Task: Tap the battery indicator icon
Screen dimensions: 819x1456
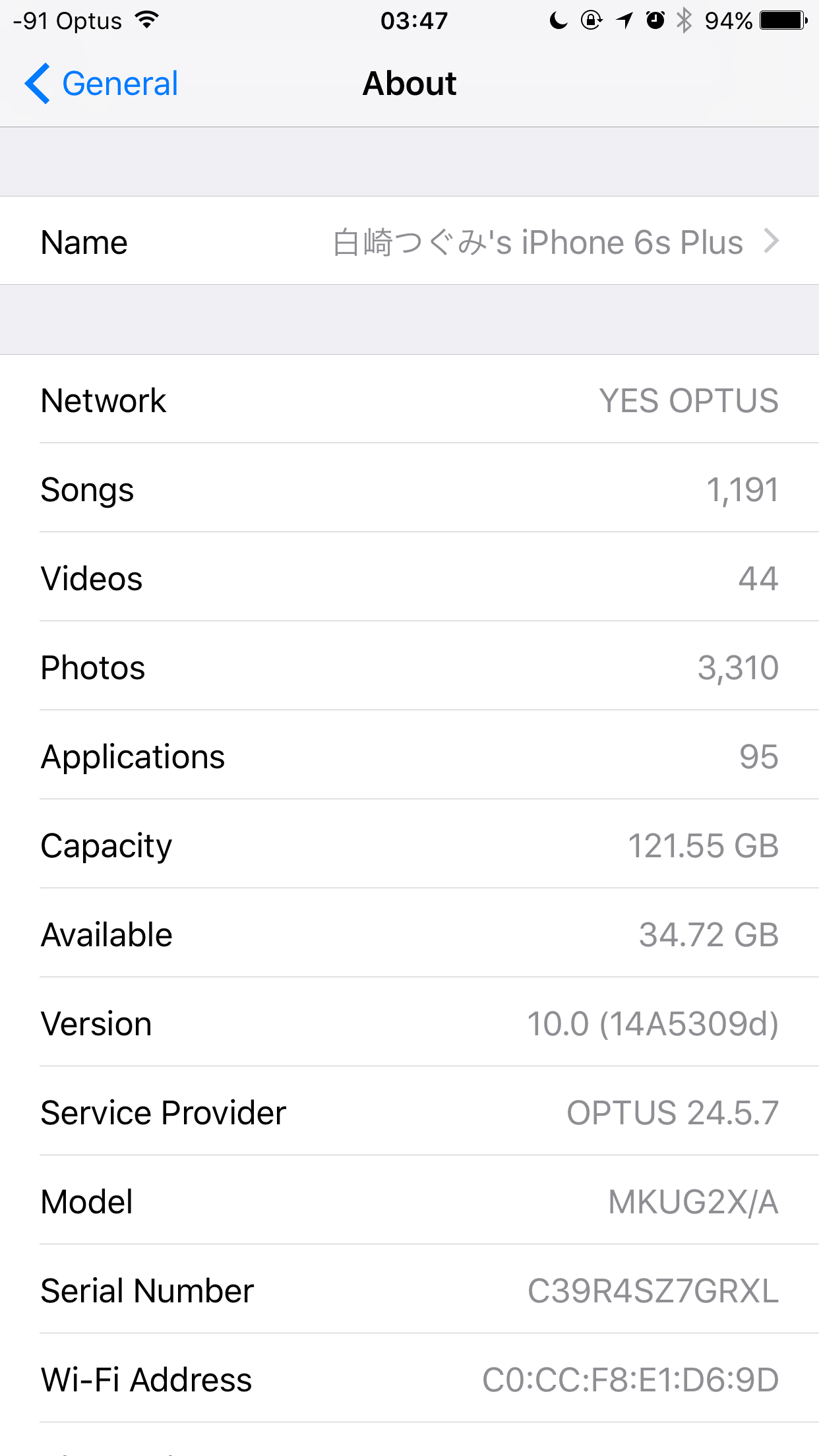Action: [x=783, y=20]
